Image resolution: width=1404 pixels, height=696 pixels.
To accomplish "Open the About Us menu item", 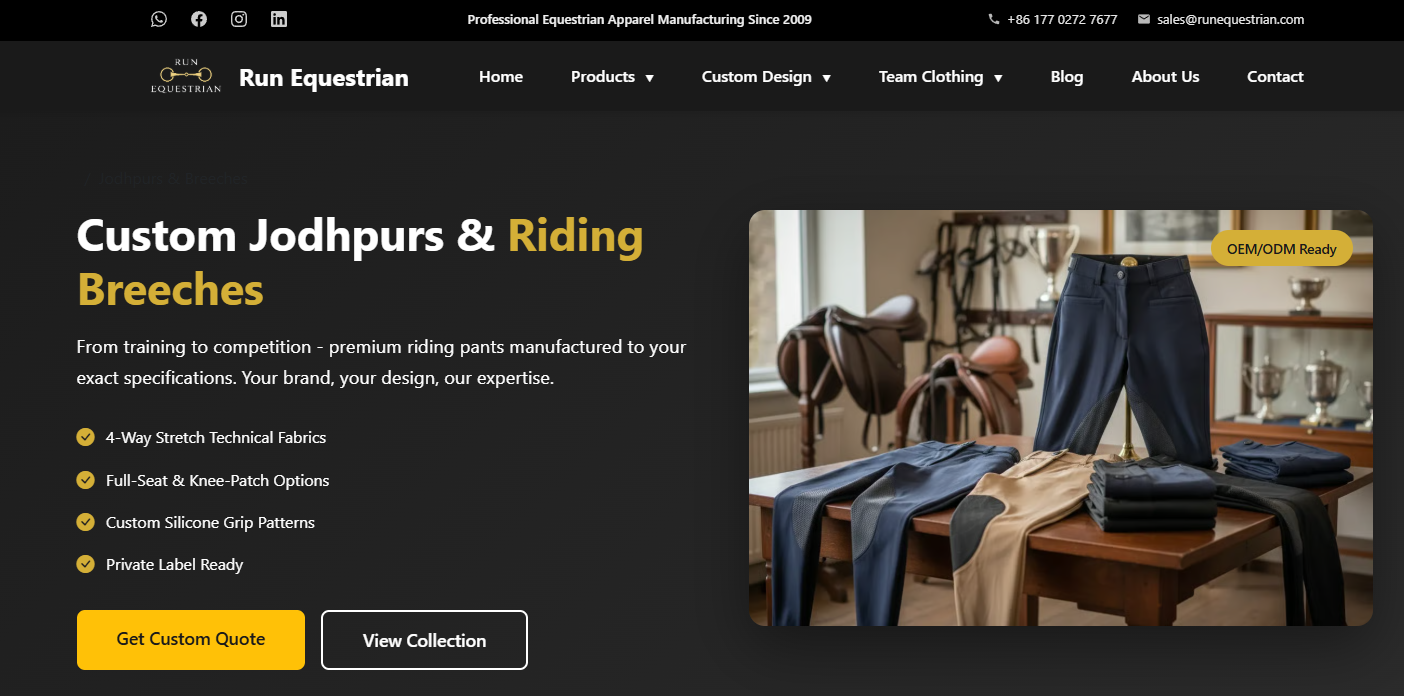I will pos(1165,77).
